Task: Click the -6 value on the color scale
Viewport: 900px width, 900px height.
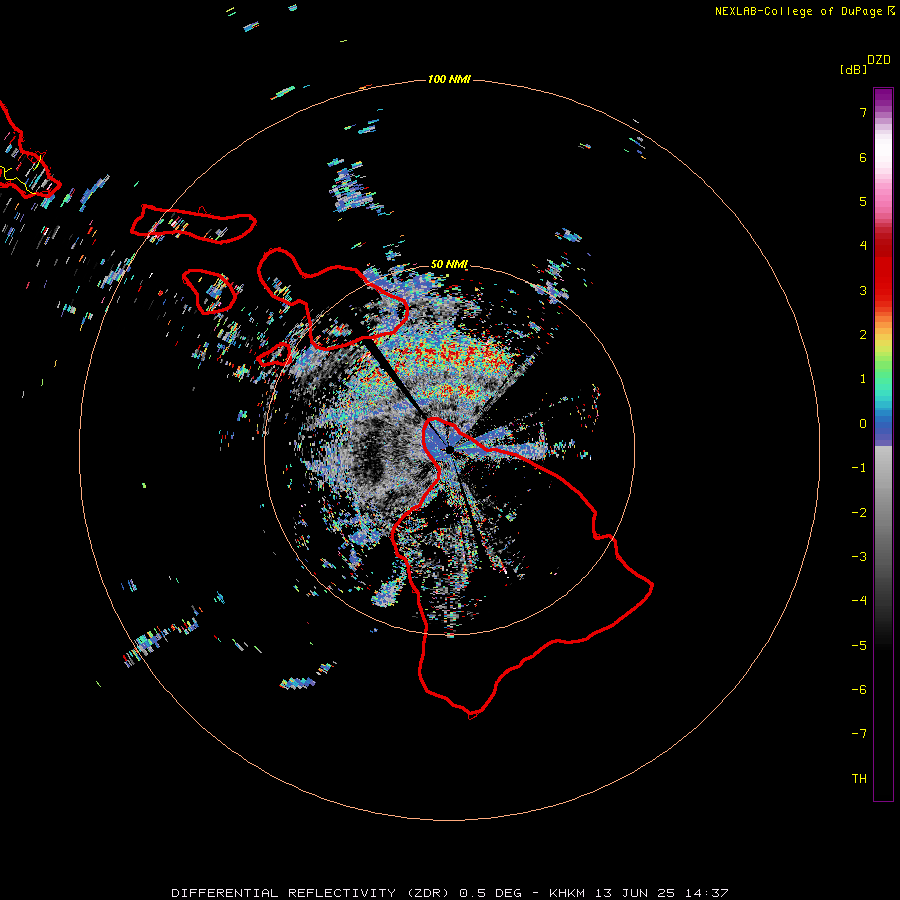Action: [x=859, y=690]
